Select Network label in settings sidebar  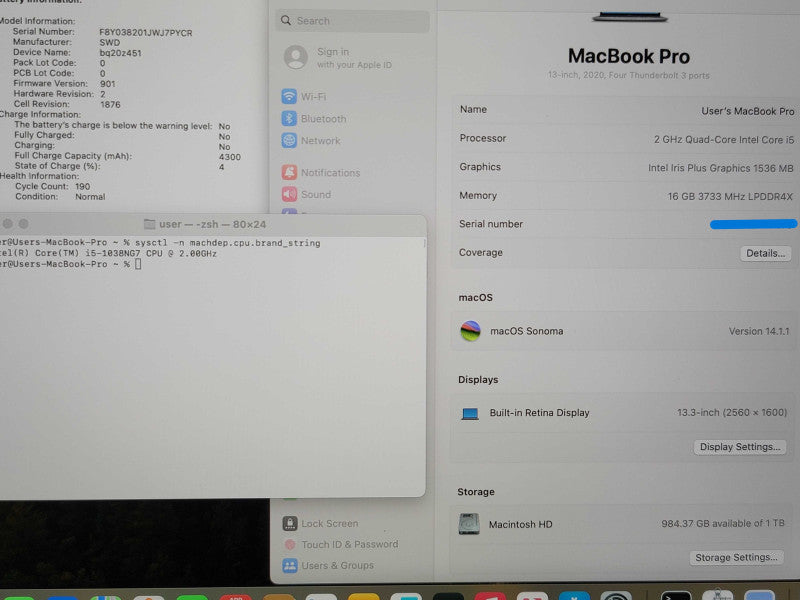click(320, 141)
